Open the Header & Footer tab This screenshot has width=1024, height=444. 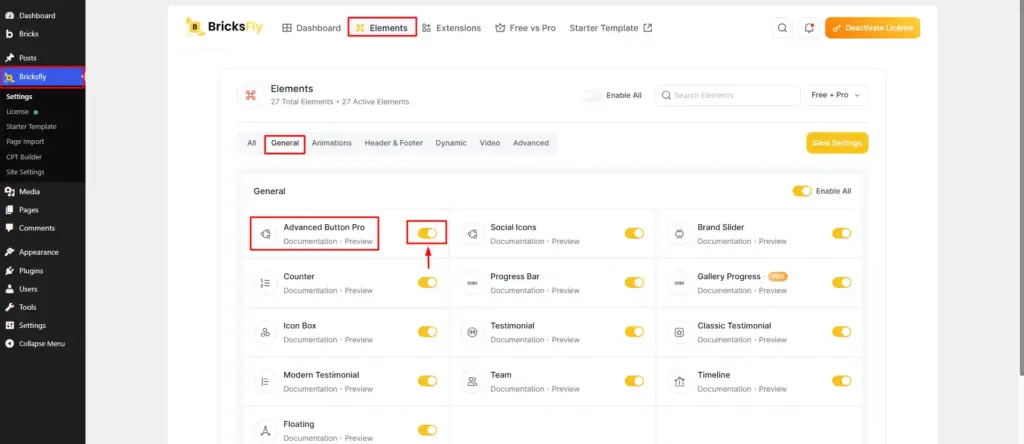pos(394,143)
